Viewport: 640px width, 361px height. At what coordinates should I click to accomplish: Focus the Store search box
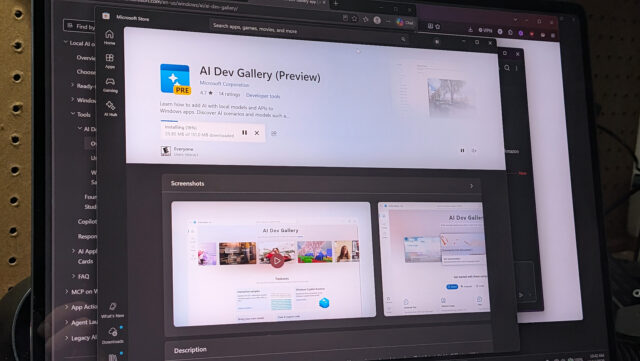[310, 33]
